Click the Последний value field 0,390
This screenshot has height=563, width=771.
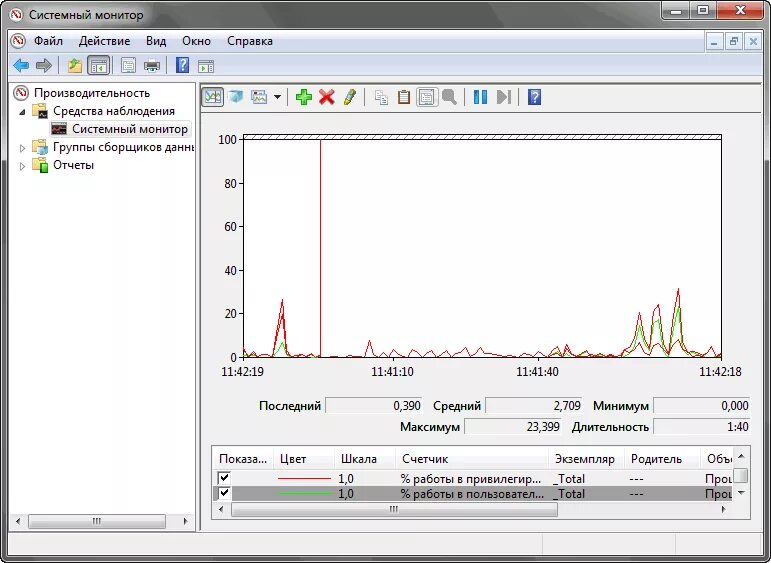(374, 406)
